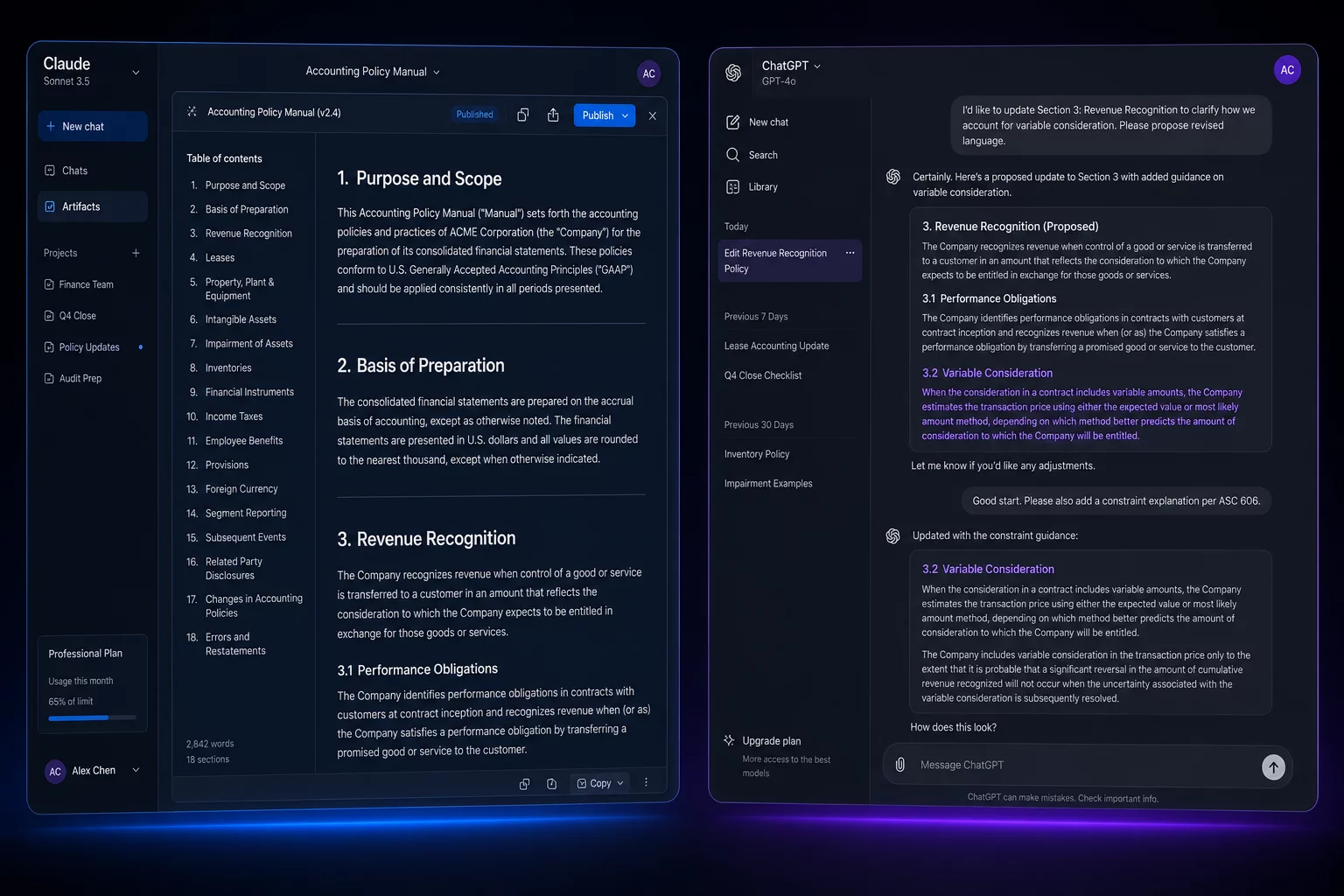This screenshot has height=896, width=1344.
Task: Click the send arrow button in ChatGPT
Action: pyautogui.click(x=1274, y=767)
